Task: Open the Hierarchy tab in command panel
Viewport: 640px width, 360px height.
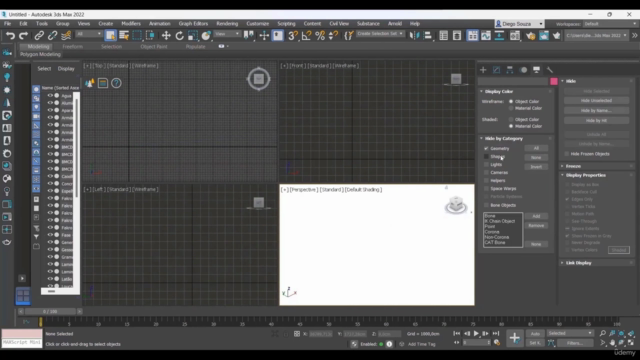Action: coord(510,70)
